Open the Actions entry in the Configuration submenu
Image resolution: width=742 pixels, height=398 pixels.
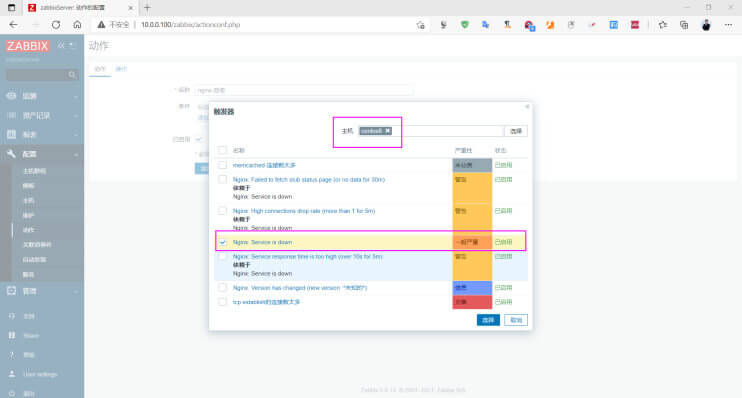coord(28,230)
